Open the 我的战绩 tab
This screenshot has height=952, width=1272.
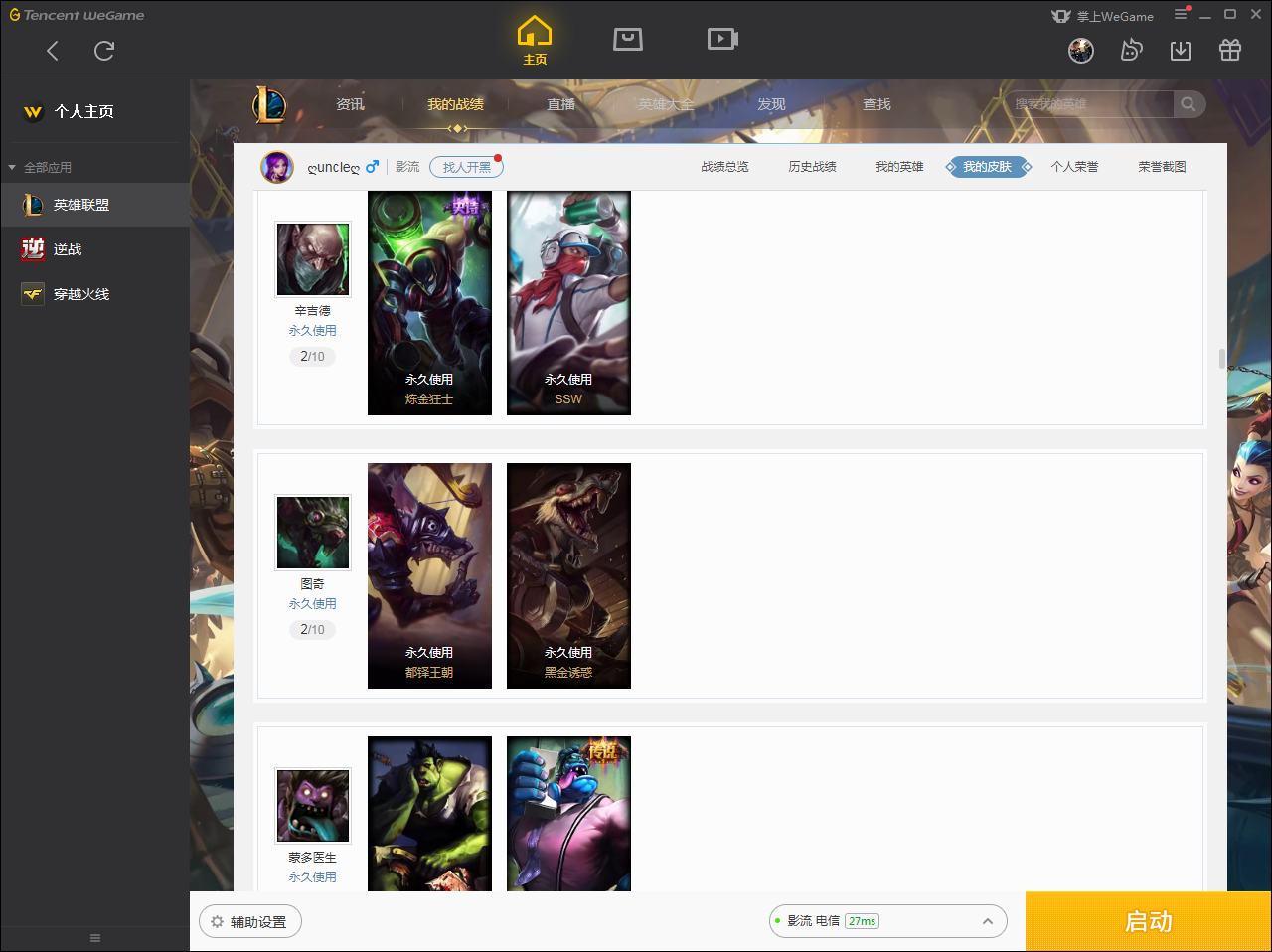tap(456, 104)
